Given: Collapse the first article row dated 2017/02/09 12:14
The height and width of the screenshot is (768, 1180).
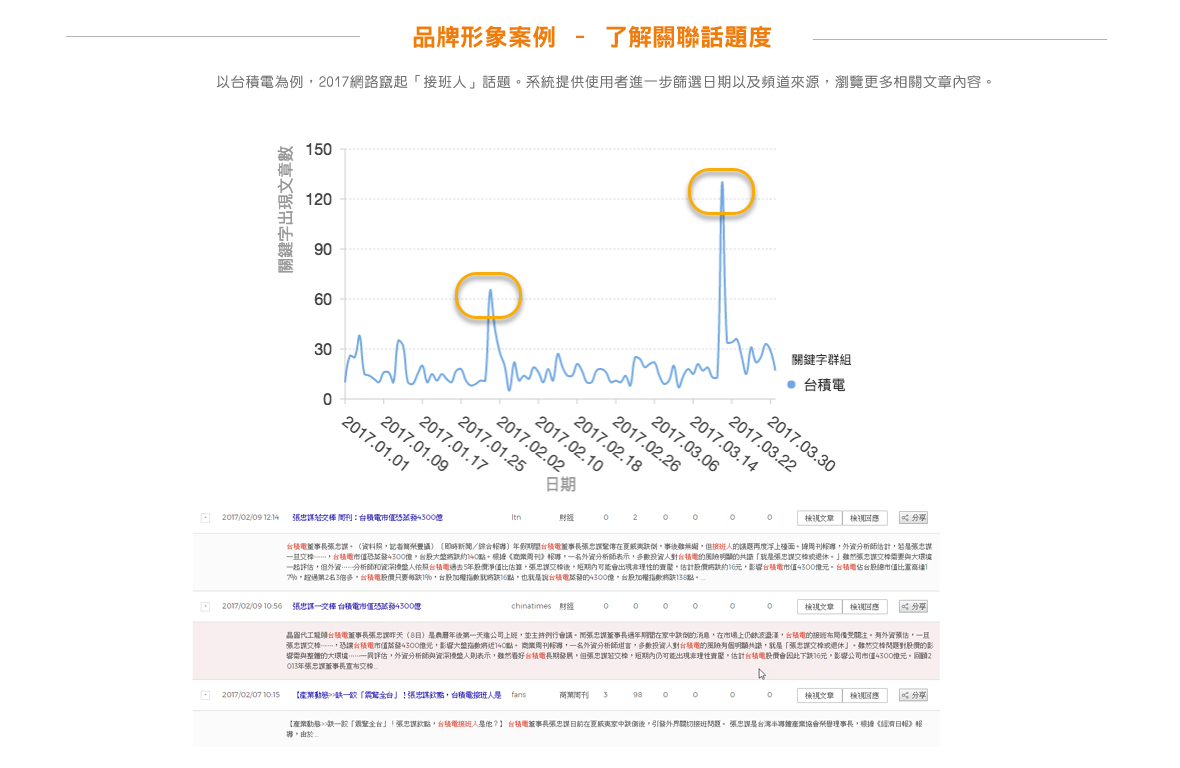Looking at the screenshot, I should pos(205,518).
